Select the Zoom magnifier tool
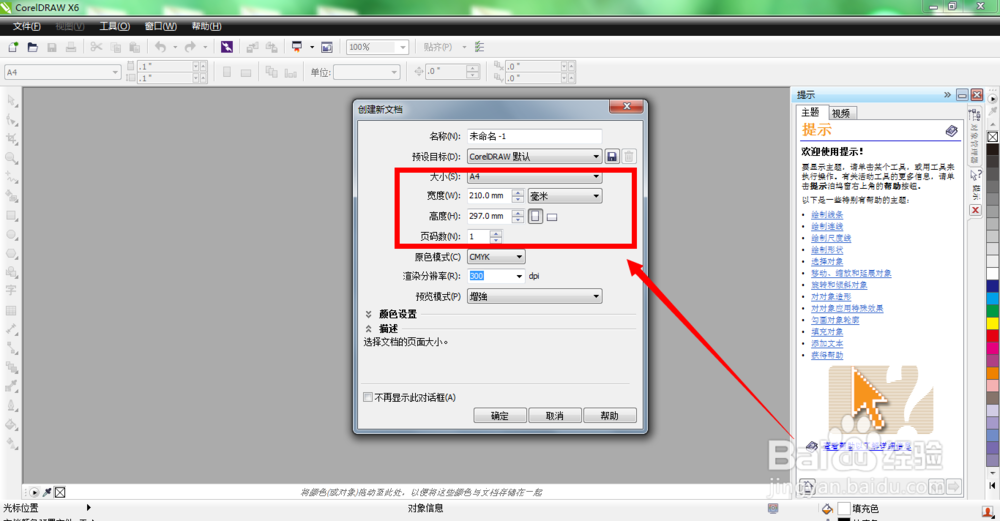The image size is (1000, 521). pos(11,158)
